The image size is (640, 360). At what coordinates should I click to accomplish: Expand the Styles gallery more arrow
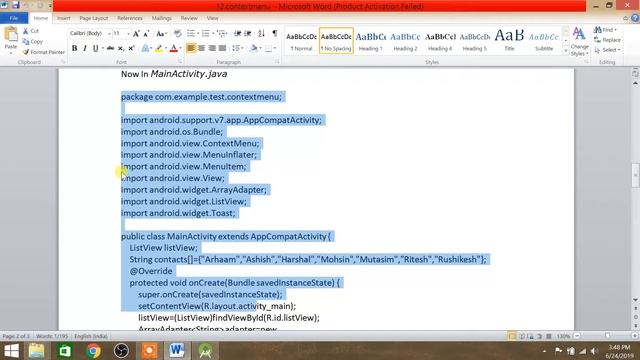click(566, 51)
